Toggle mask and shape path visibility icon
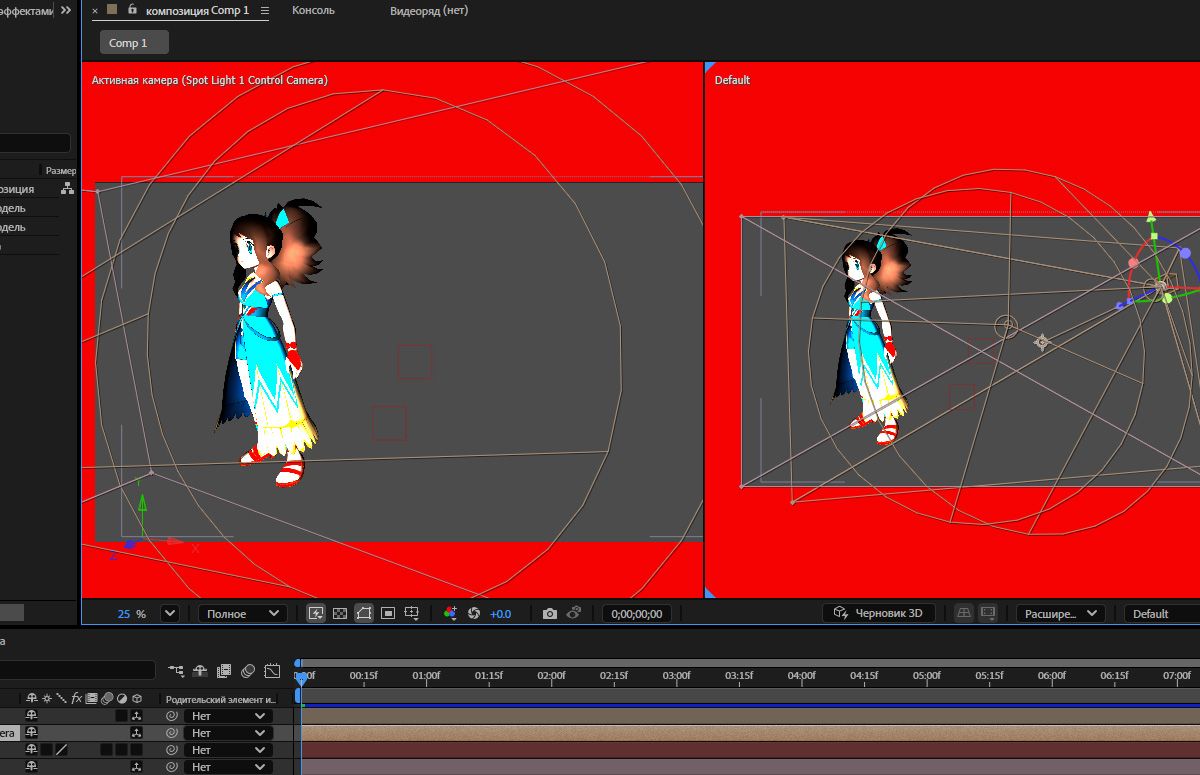The width and height of the screenshot is (1200, 775). click(364, 613)
